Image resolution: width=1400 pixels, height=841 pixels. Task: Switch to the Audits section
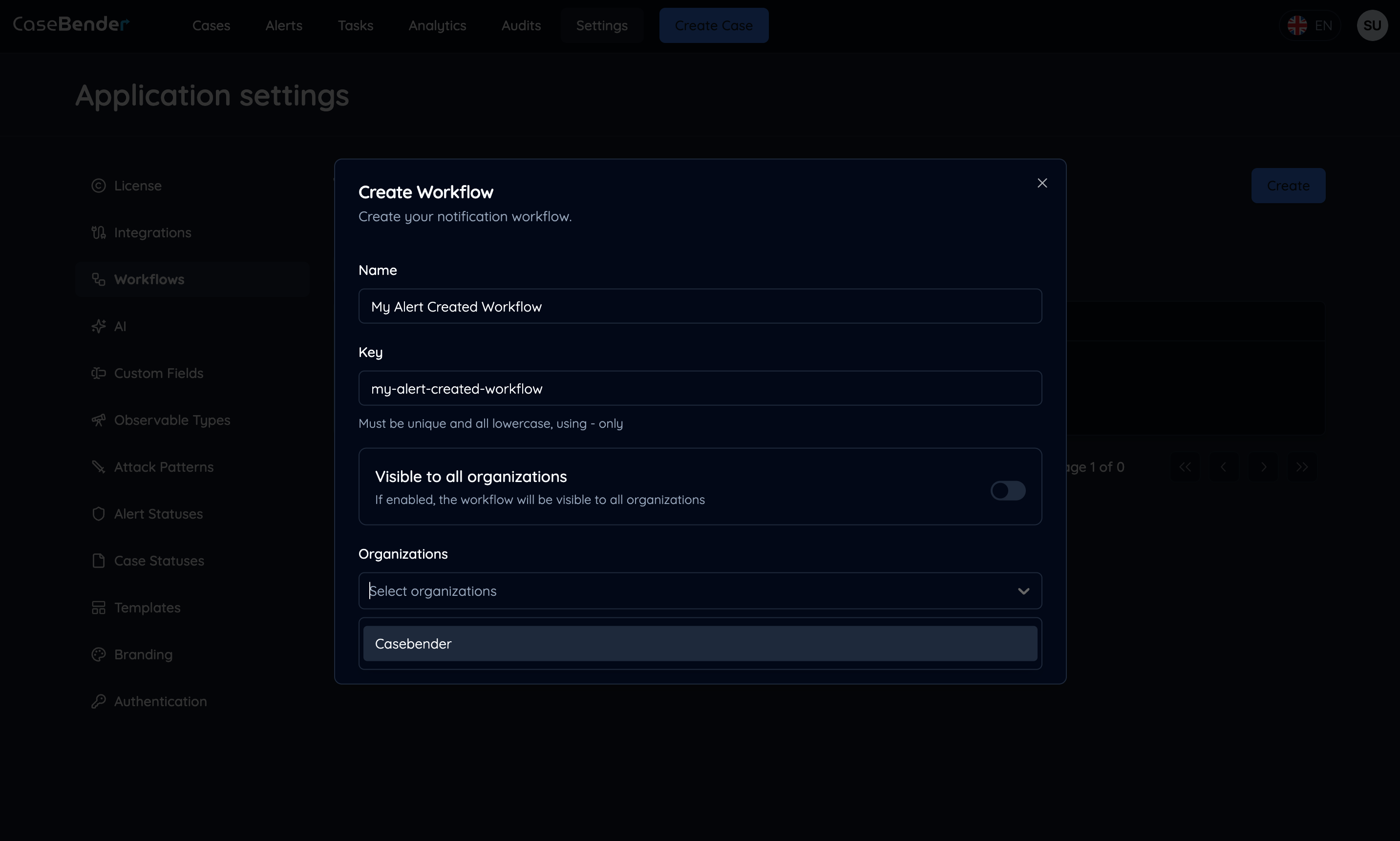520,25
